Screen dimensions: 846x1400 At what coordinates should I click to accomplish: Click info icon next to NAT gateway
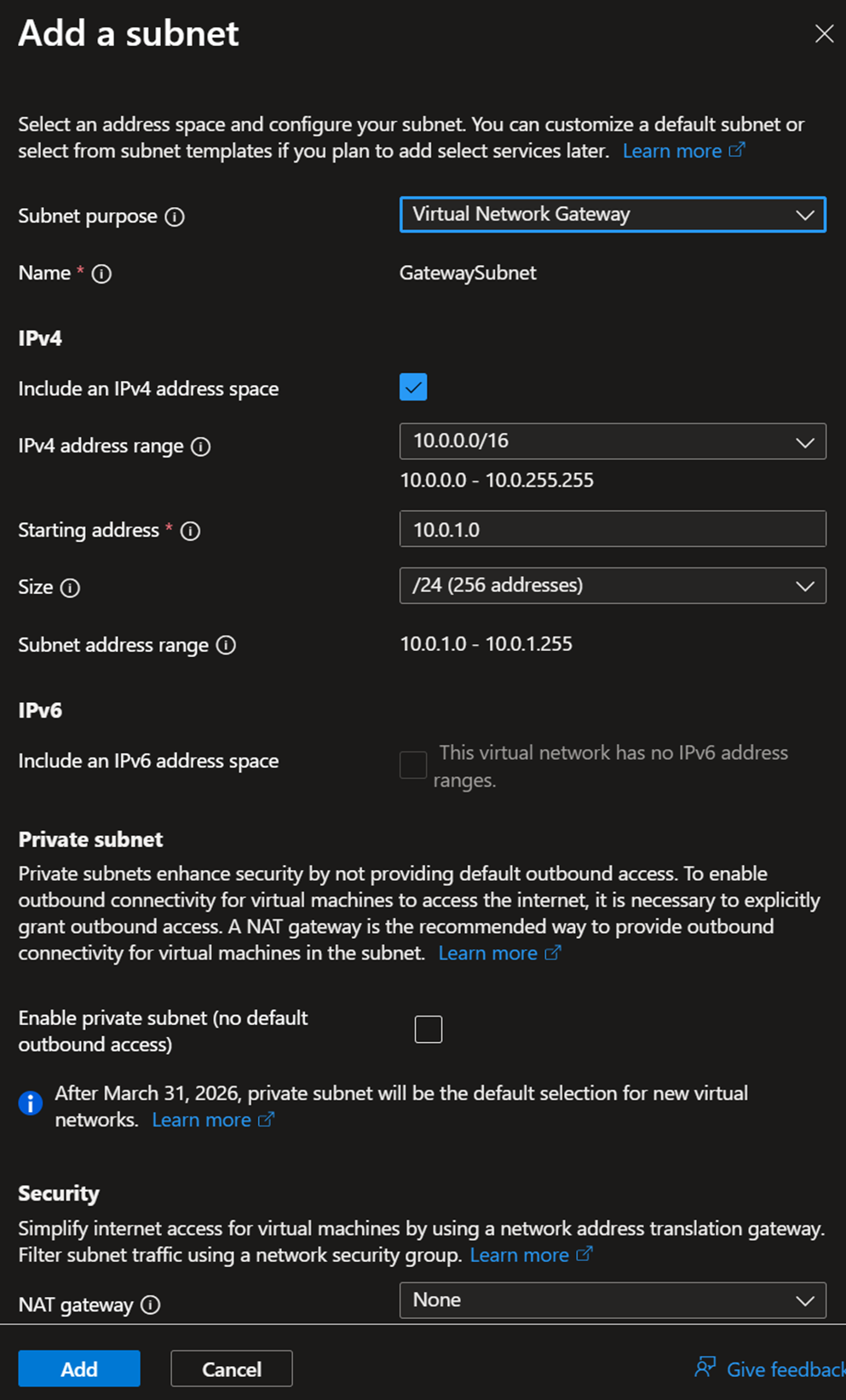point(151,1305)
